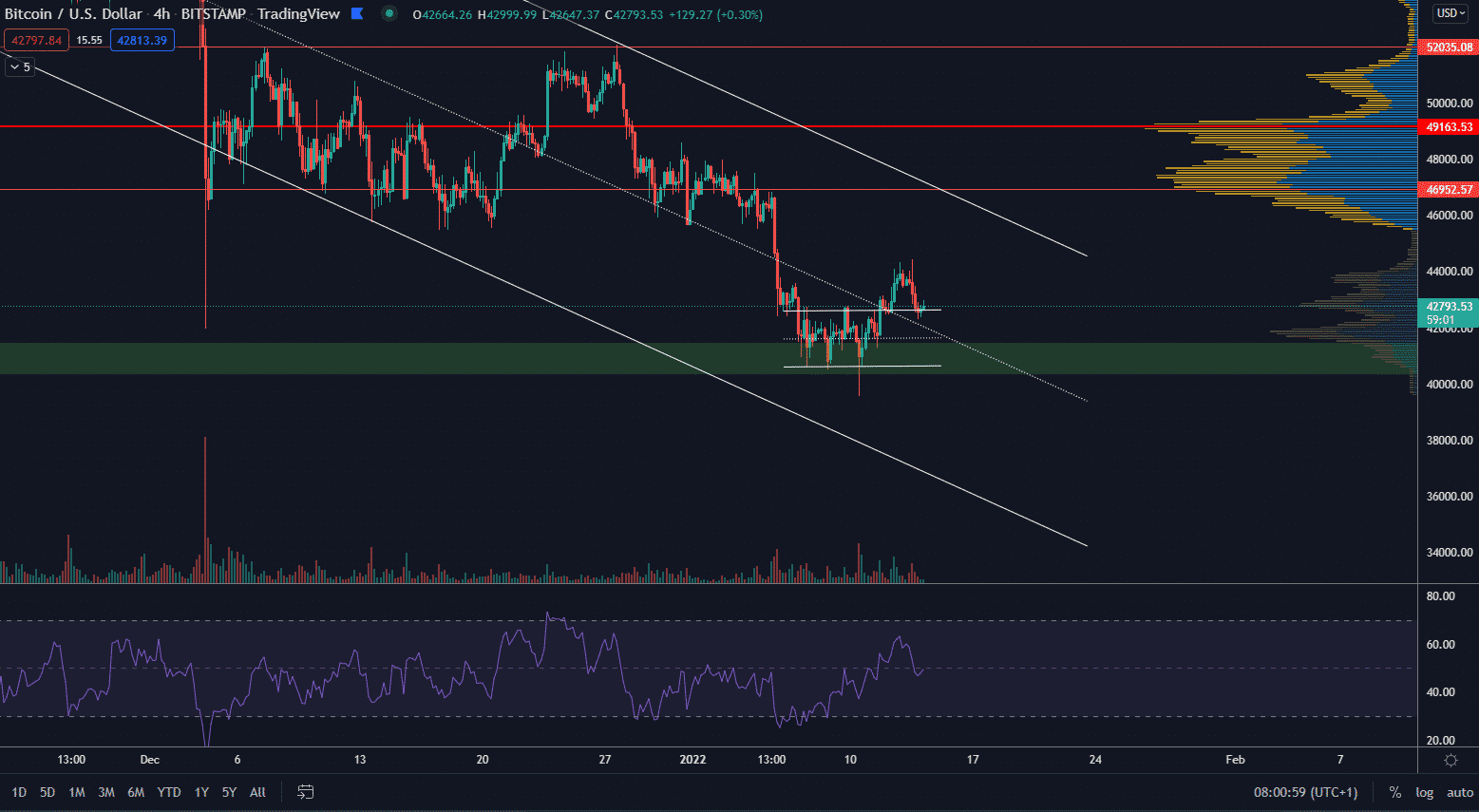The image size is (1479, 812).
Task: Open the Go to date calendar icon
Action: [x=306, y=791]
